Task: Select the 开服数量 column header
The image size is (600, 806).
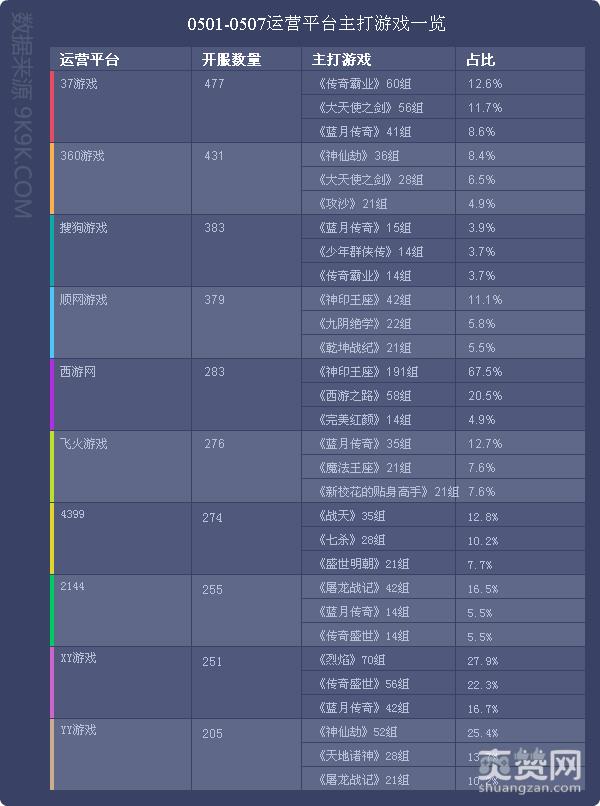Action: 232,60
